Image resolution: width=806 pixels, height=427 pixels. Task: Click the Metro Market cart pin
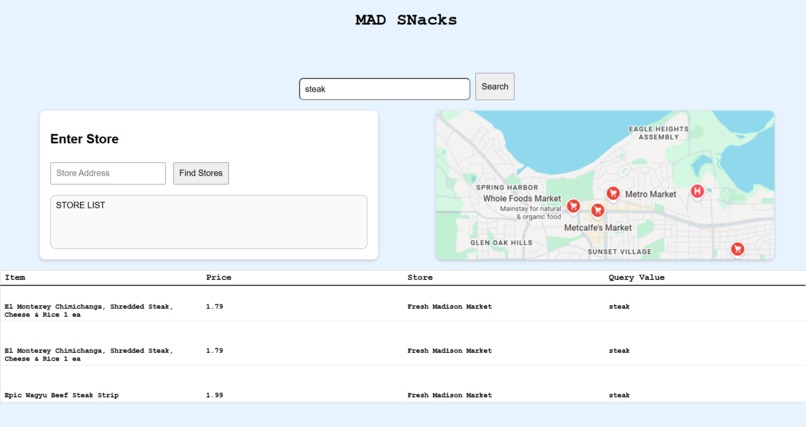[x=612, y=193]
